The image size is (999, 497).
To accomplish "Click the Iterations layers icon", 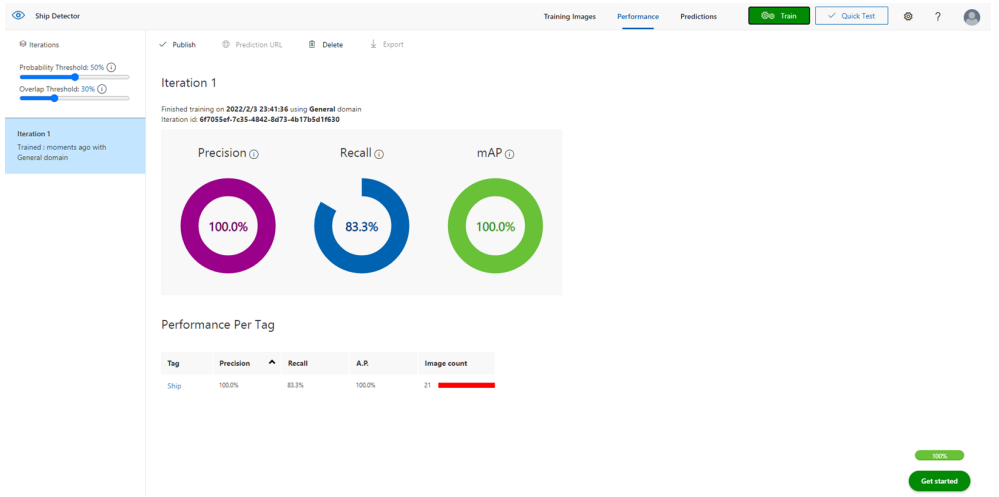I will 23,45.
